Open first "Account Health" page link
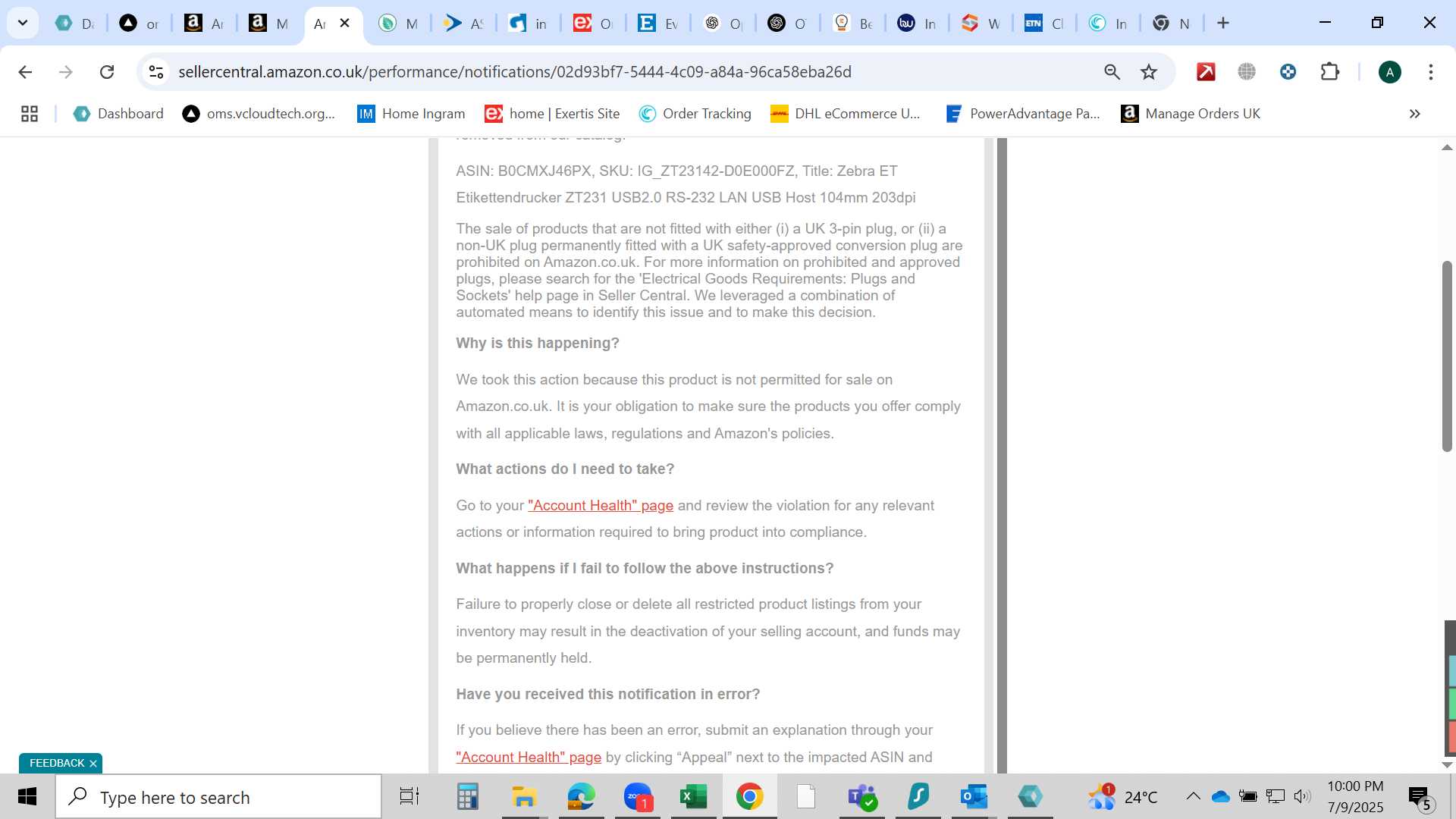The height and width of the screenshot is (819, 1456). click(x=601, y=506)
